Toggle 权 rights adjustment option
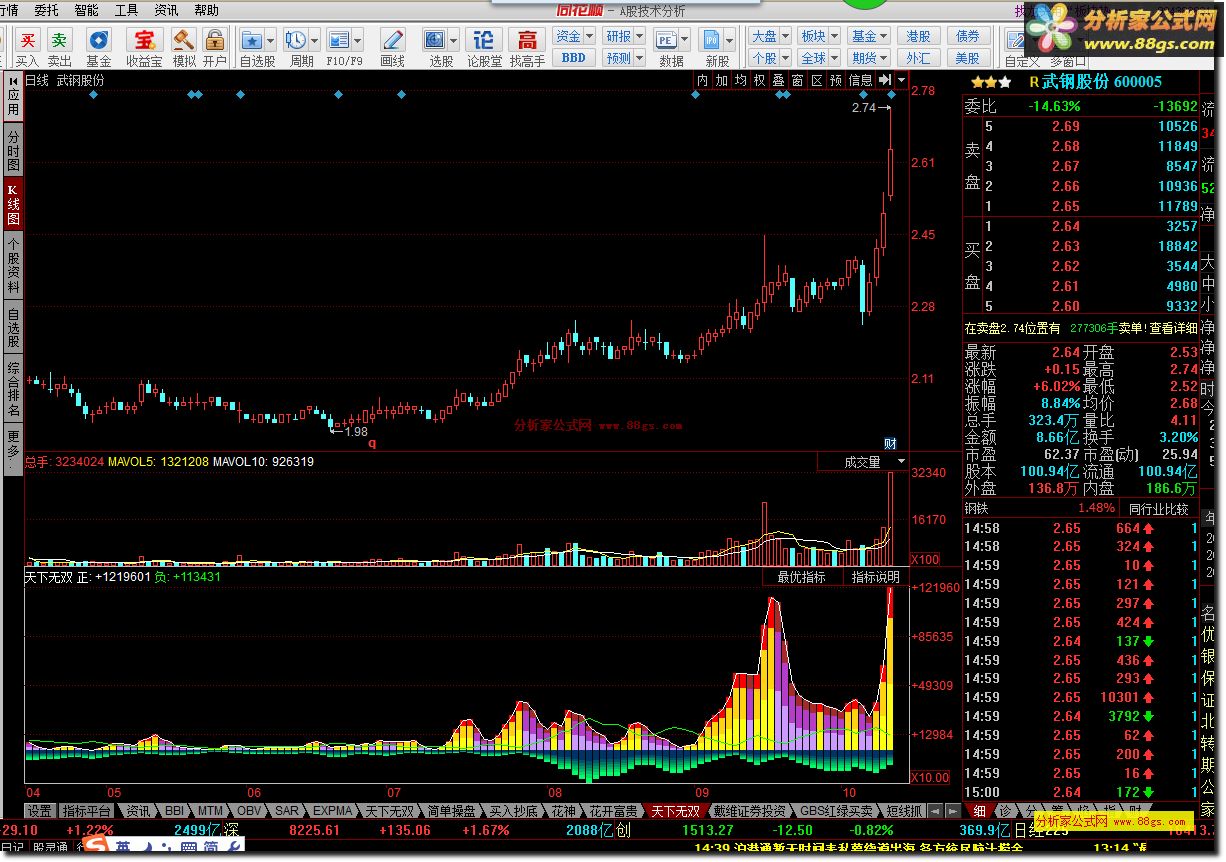 coord(759,80)
